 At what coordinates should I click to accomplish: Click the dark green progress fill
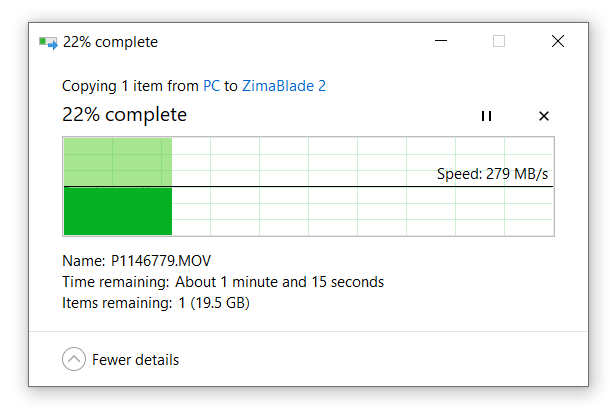point(118,211)
